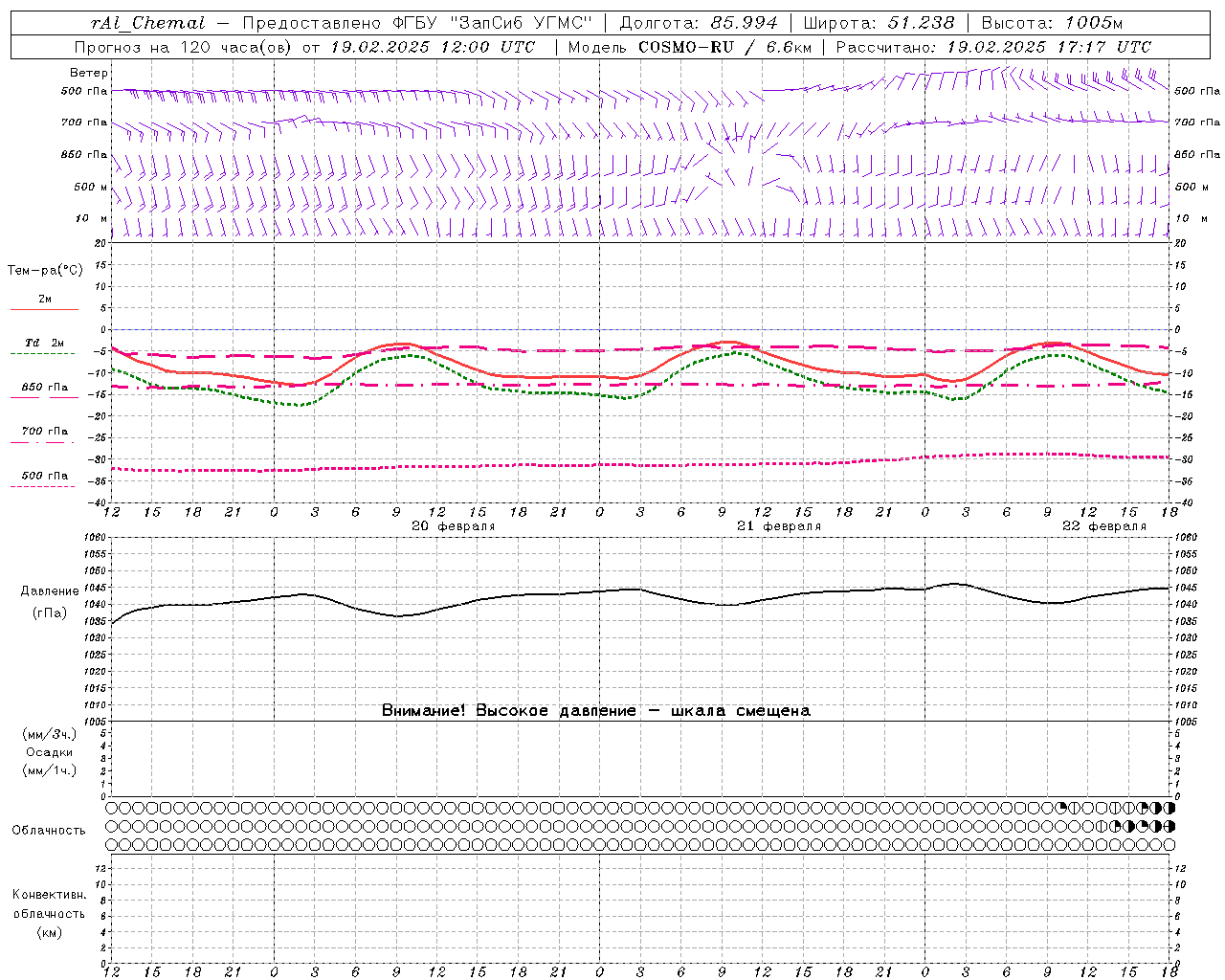
Task: Click the last cloud symbol in the middle cloudiness row
Action: (1169, 826)
